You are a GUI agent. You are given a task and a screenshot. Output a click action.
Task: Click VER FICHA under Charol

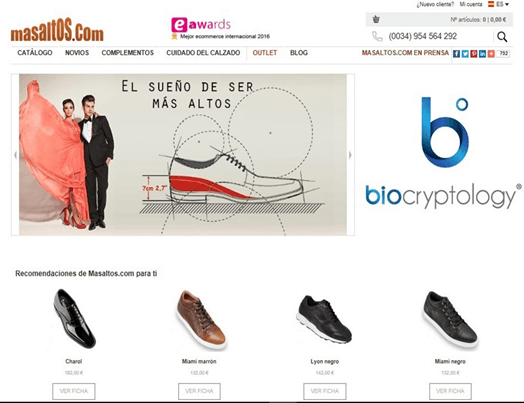coord(74,391)
